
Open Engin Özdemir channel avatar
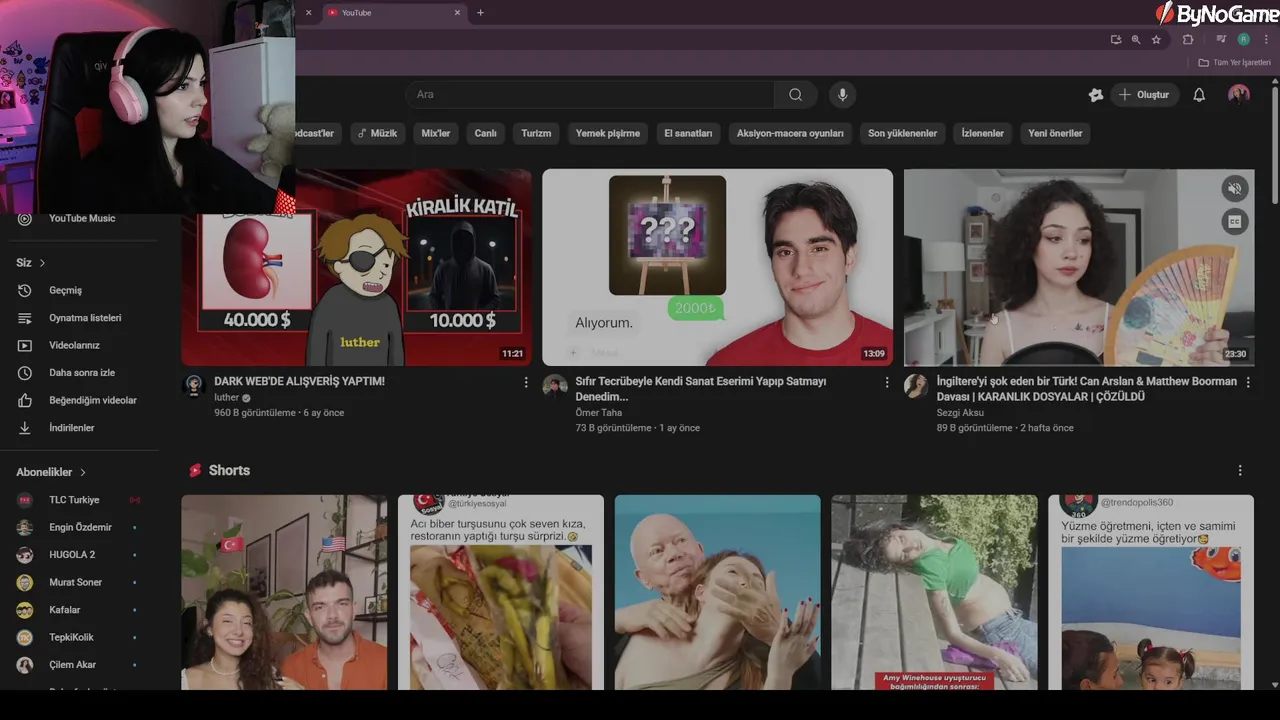click(x=25, y=527)
